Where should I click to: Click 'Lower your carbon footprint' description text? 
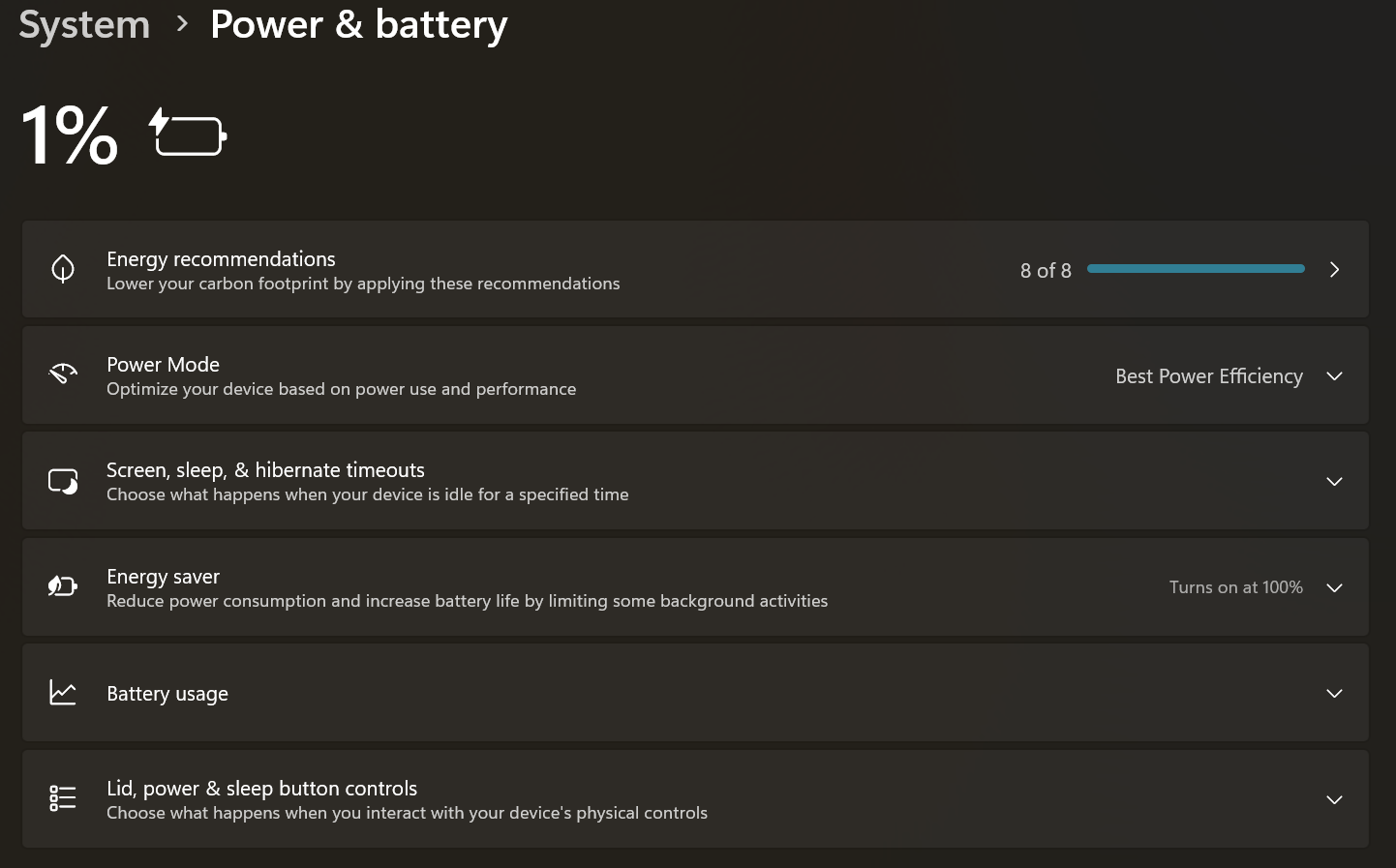(x=363, y=284)
